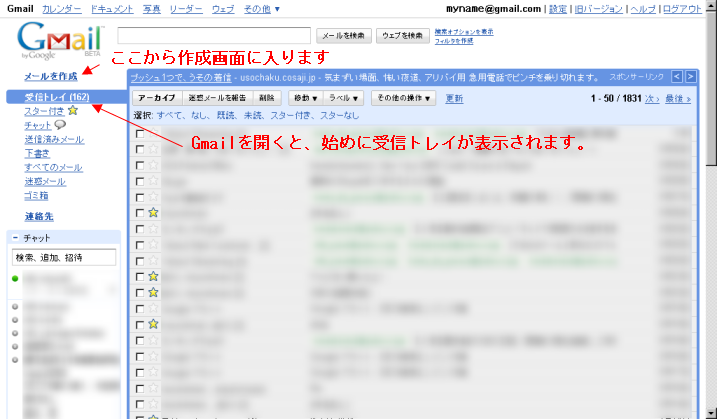
Task: Focus the chat 検索、追加、招待 field
Action: pyautogui.click(x=64, y=258)
